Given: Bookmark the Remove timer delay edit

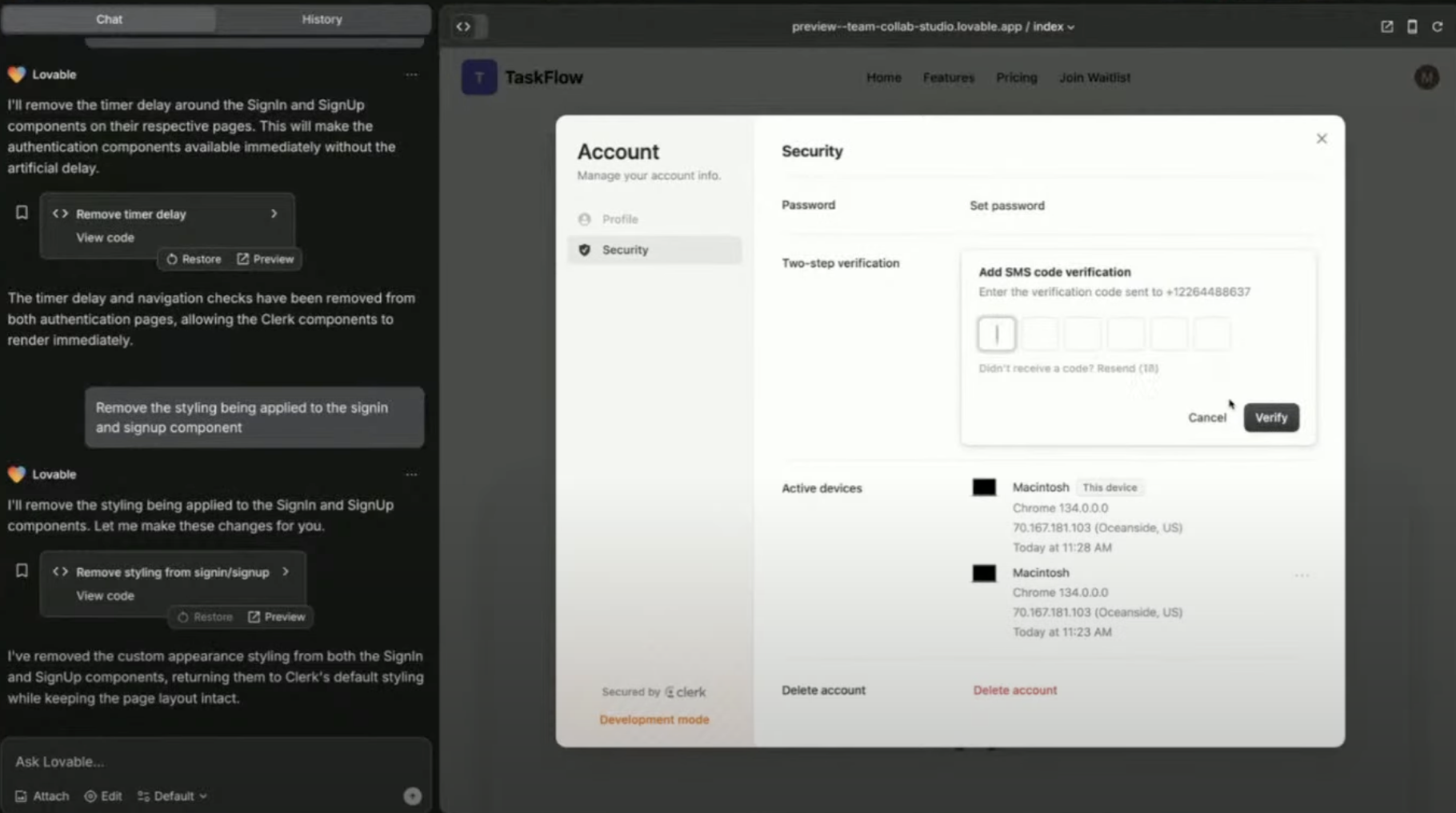Looking at the screenshot, I should click(22, 213).
